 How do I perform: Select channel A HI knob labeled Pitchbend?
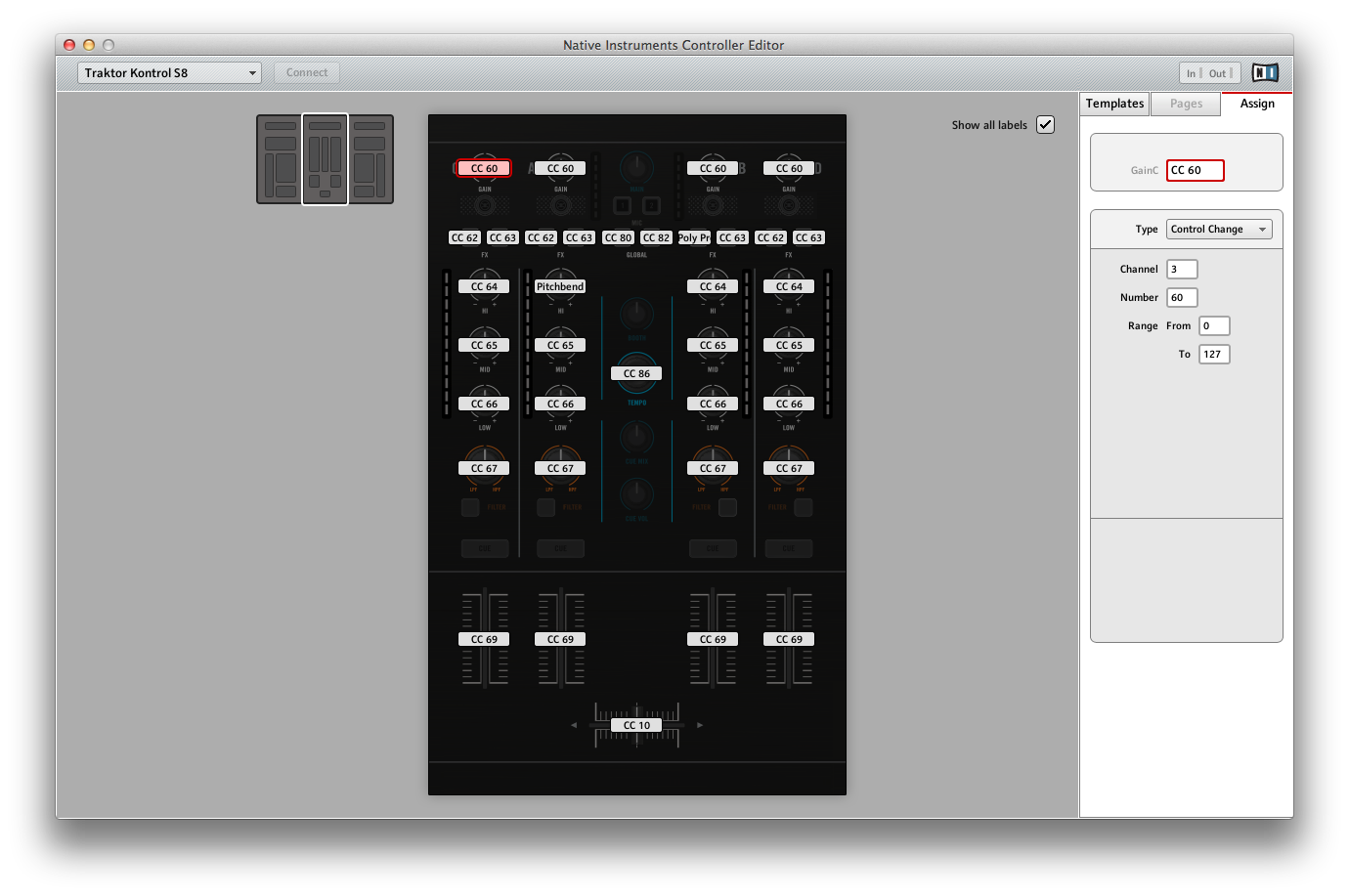560,286
